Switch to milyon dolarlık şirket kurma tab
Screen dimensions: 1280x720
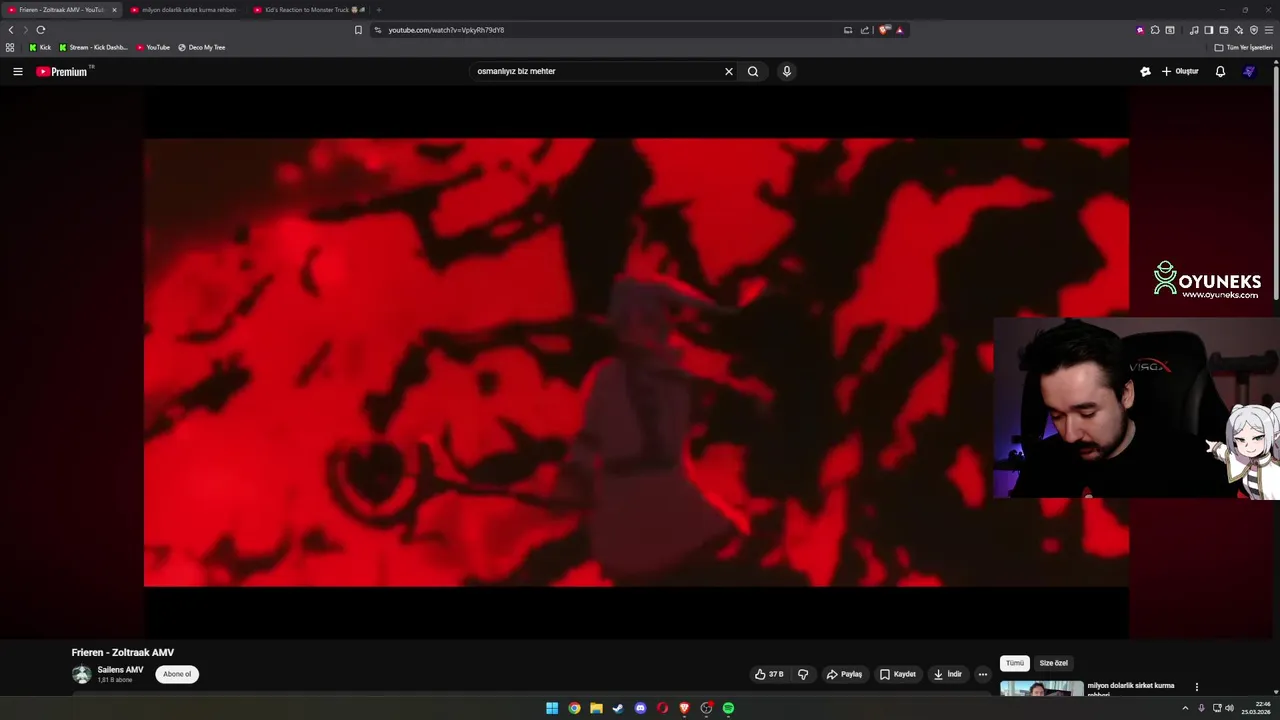[186, 10]
